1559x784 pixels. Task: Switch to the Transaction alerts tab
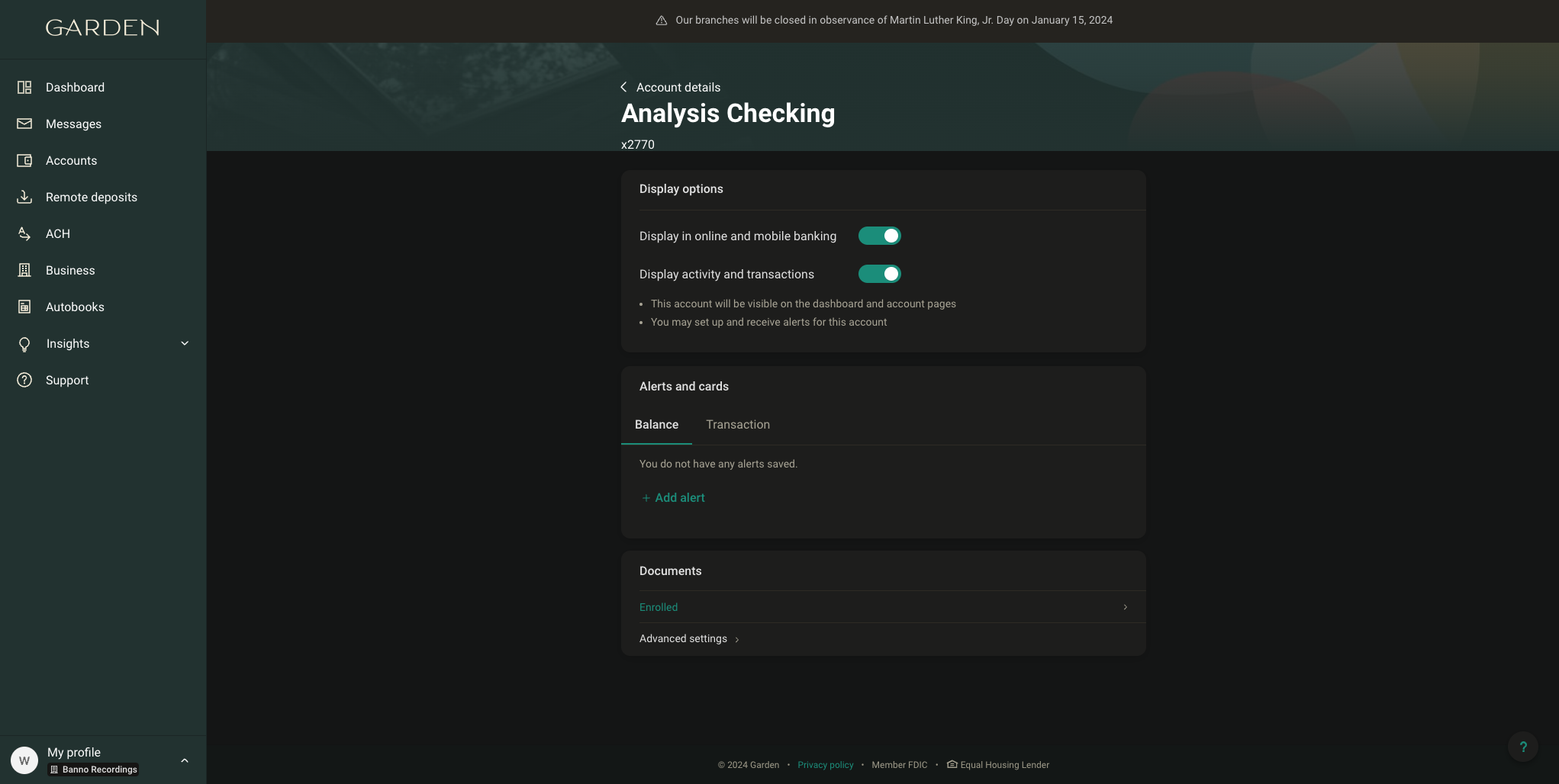coord(737,425)
